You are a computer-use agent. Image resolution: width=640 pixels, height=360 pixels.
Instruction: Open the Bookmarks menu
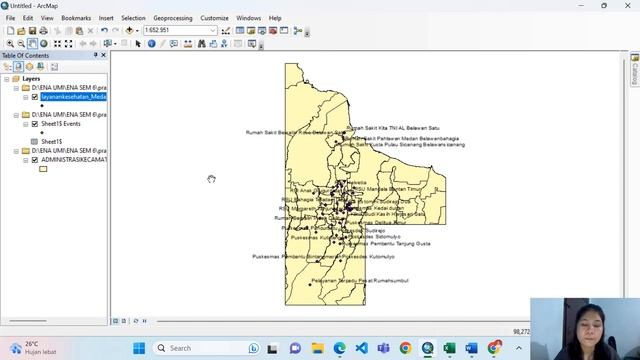[x=76, y=18]
